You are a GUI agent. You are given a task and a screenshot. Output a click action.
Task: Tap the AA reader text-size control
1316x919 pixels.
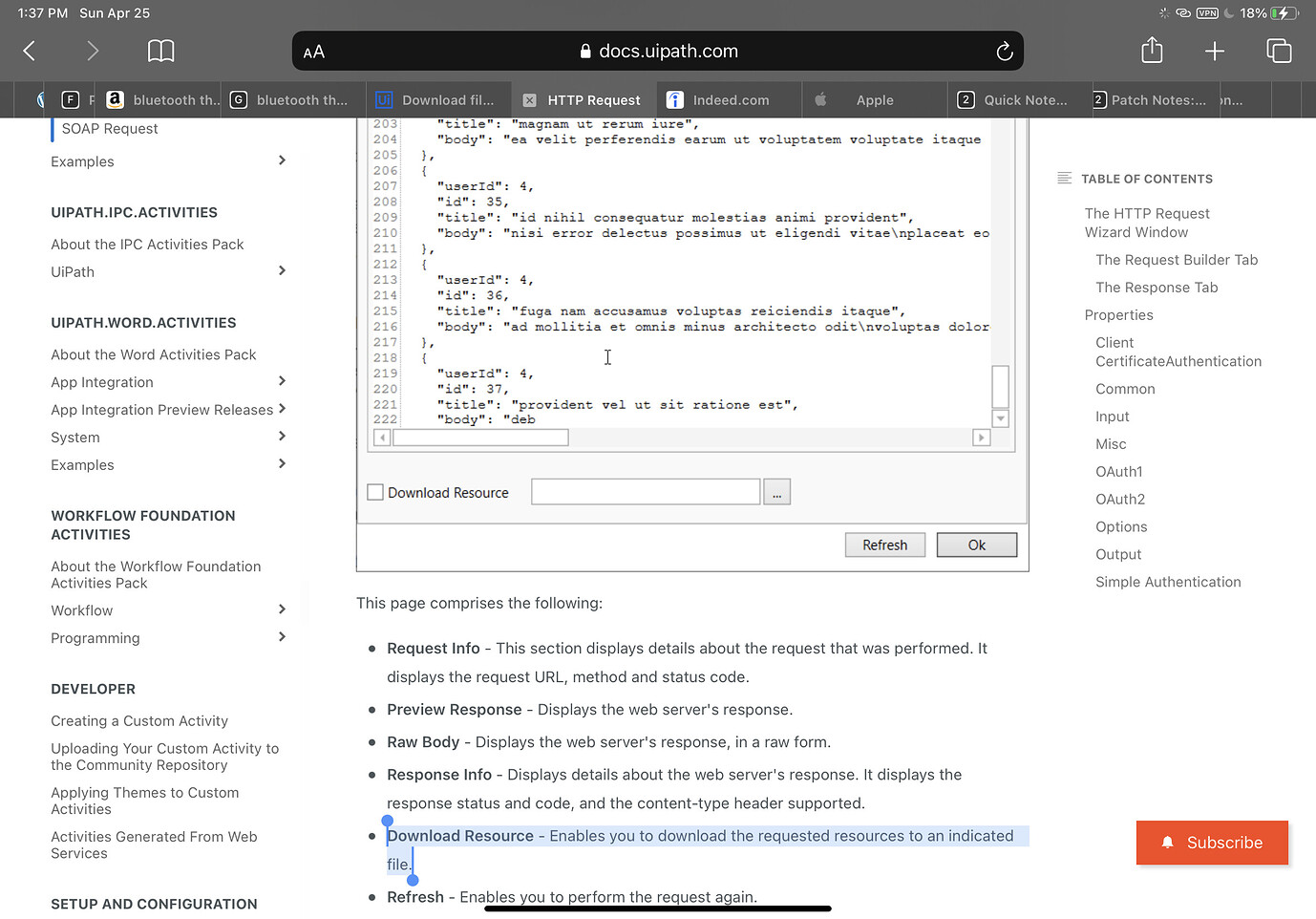tap(314, 52)
